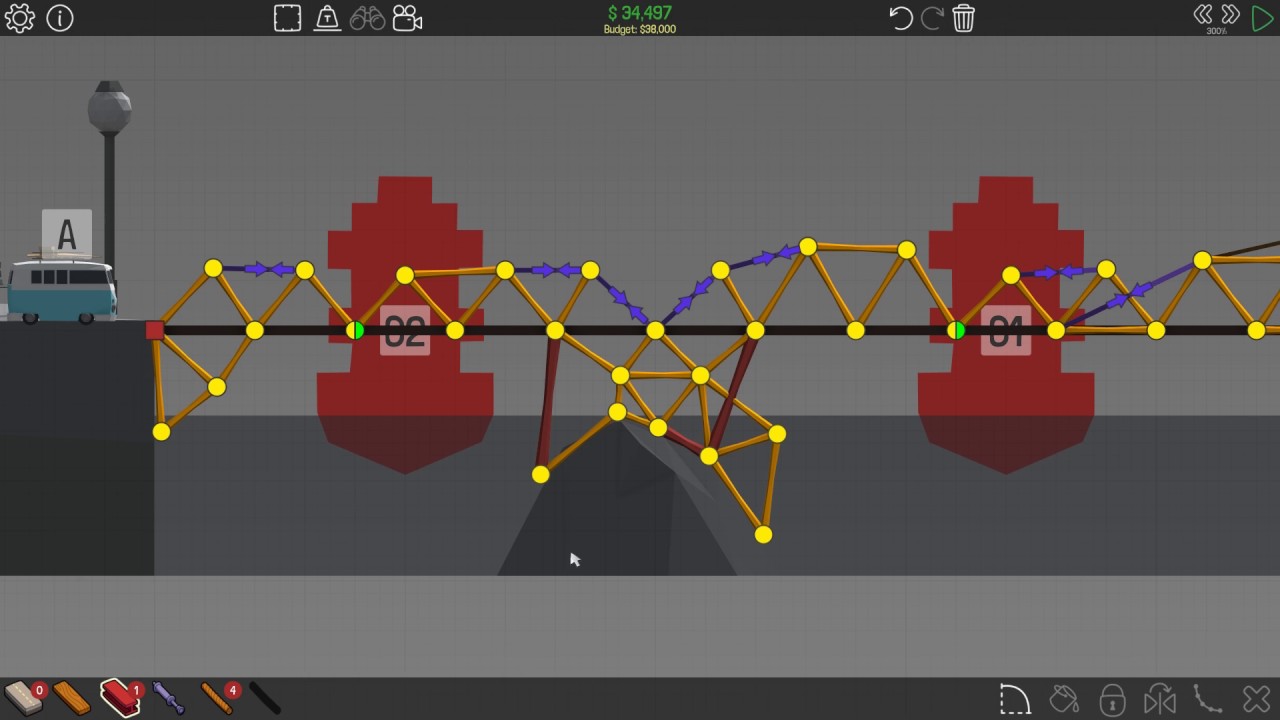1280x720 pixels.
Task: Click the boat labeled 02
Action: click(x=405, y=325)
